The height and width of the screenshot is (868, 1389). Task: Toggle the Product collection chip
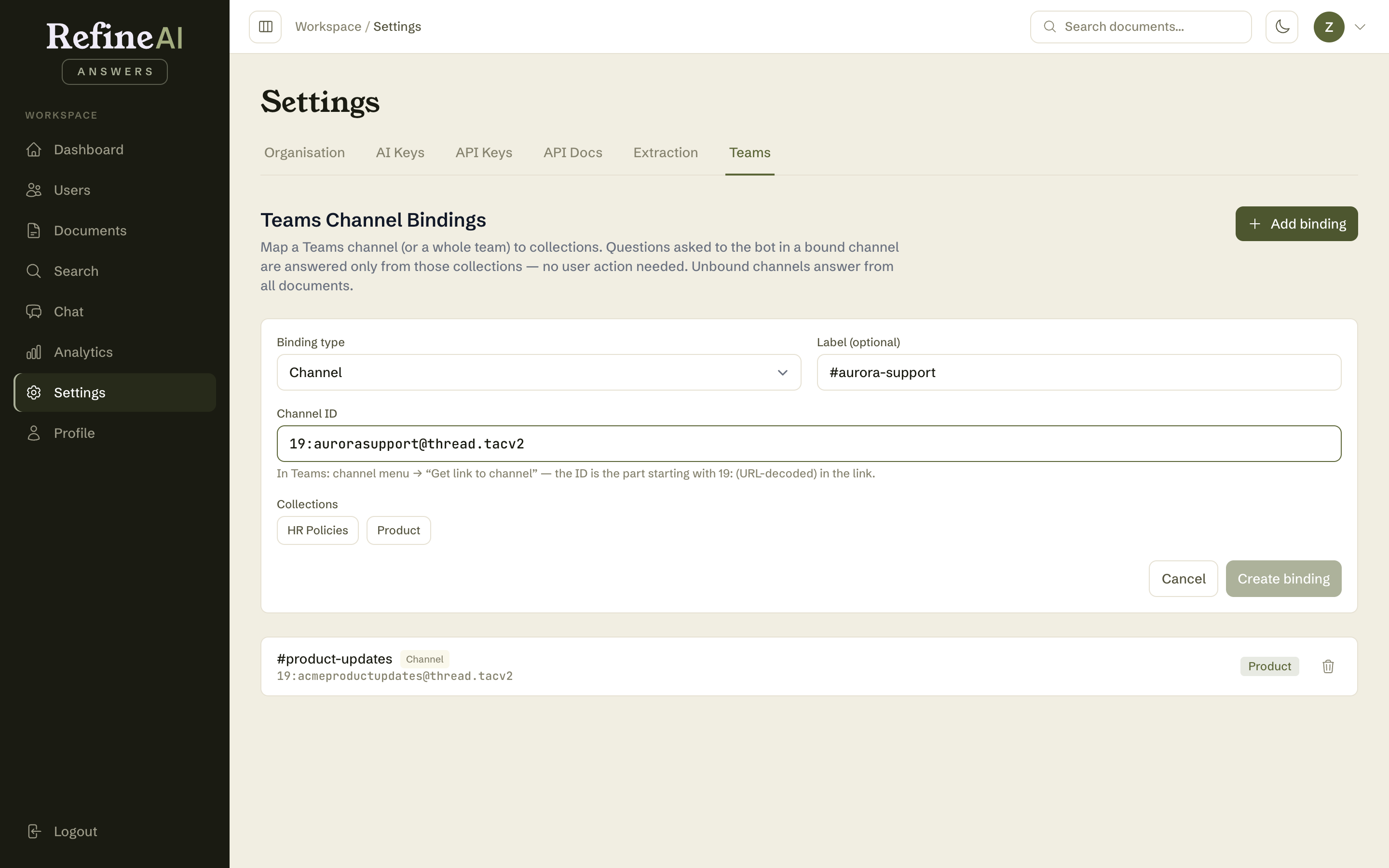[398, 530]
